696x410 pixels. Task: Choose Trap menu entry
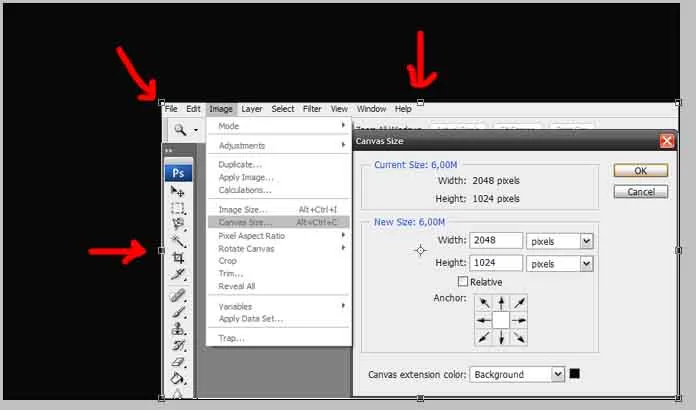(x=279, y=338)
